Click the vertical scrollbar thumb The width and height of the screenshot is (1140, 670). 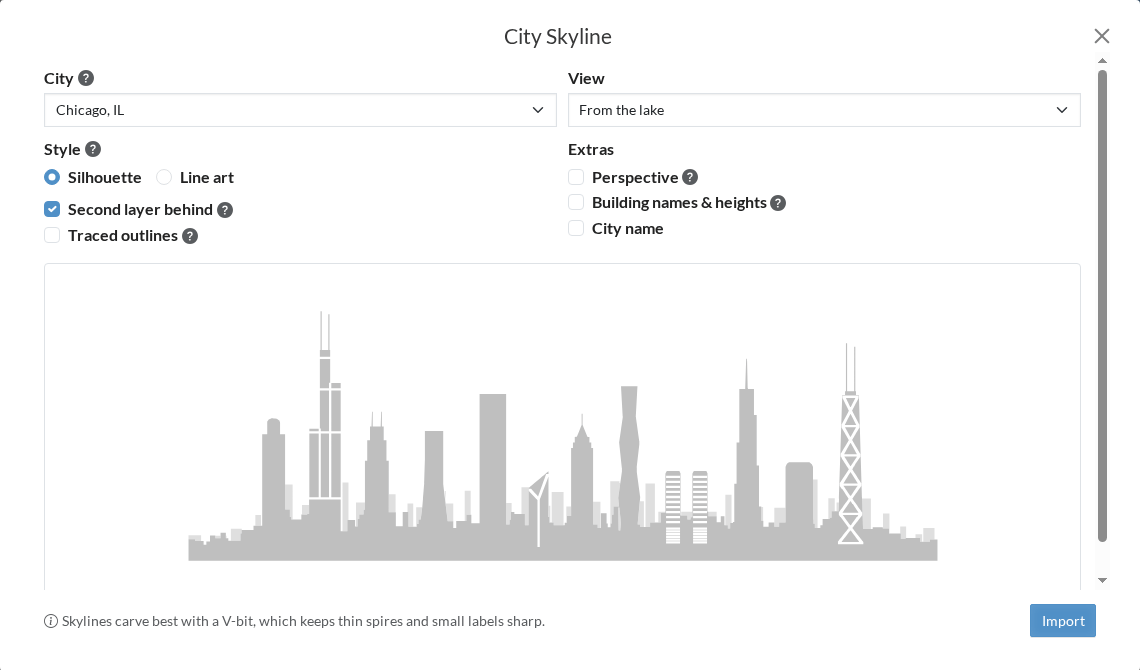pos(1102,305)
